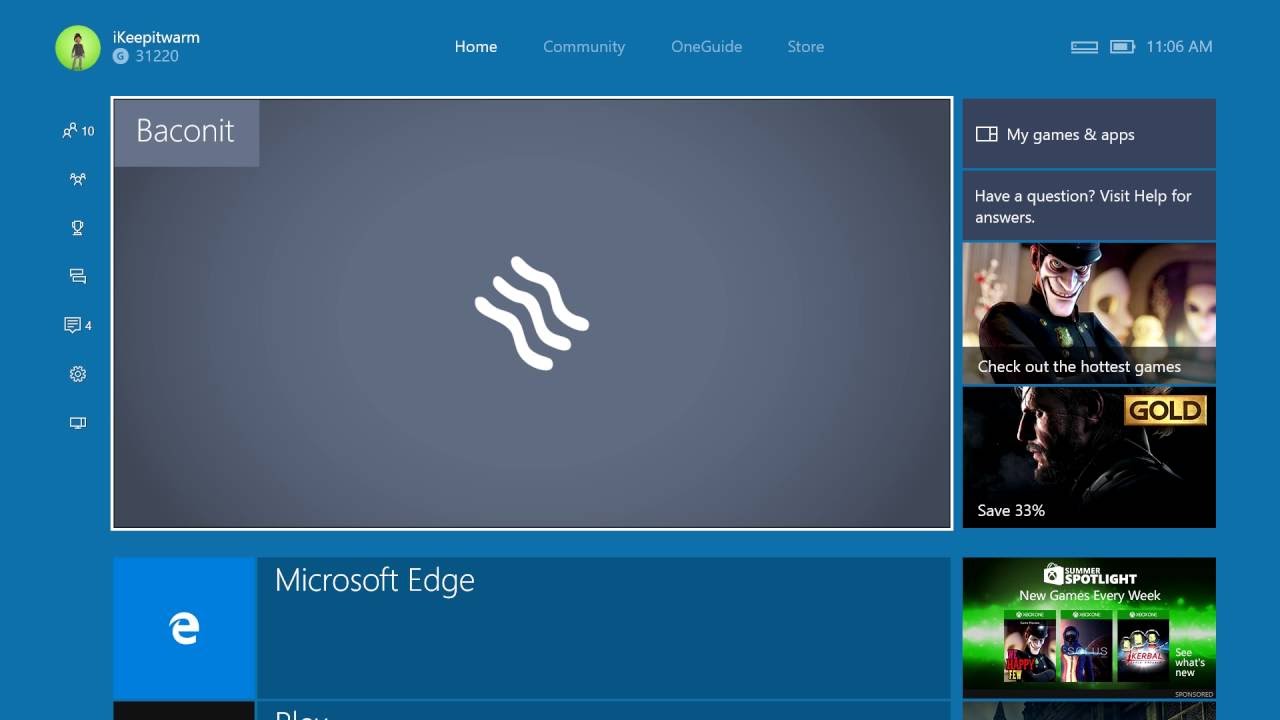Screen dimensions: 1280x720
Task: Click the Baconit title label
Action: 186,131
